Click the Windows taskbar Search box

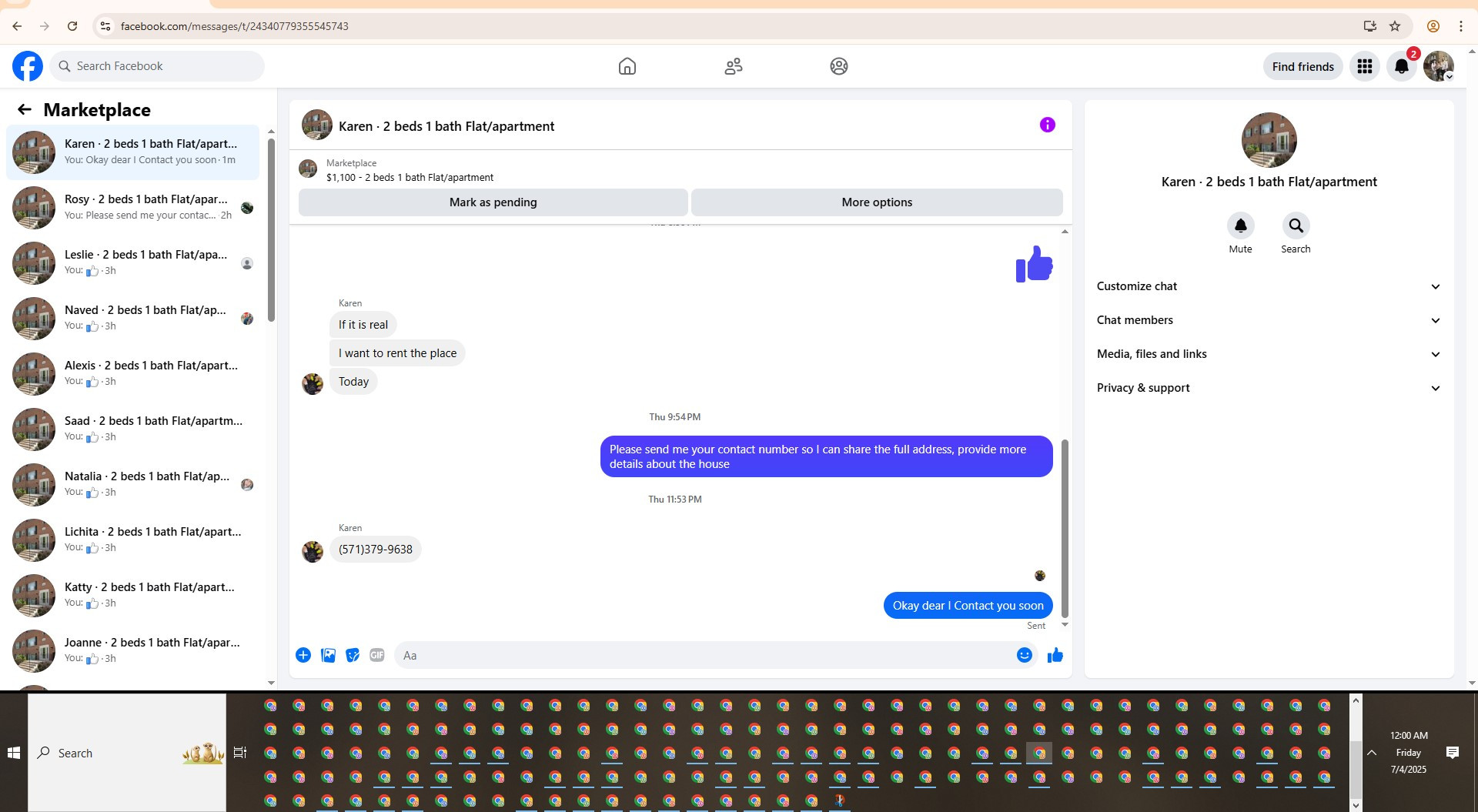[x=127, y=753]
